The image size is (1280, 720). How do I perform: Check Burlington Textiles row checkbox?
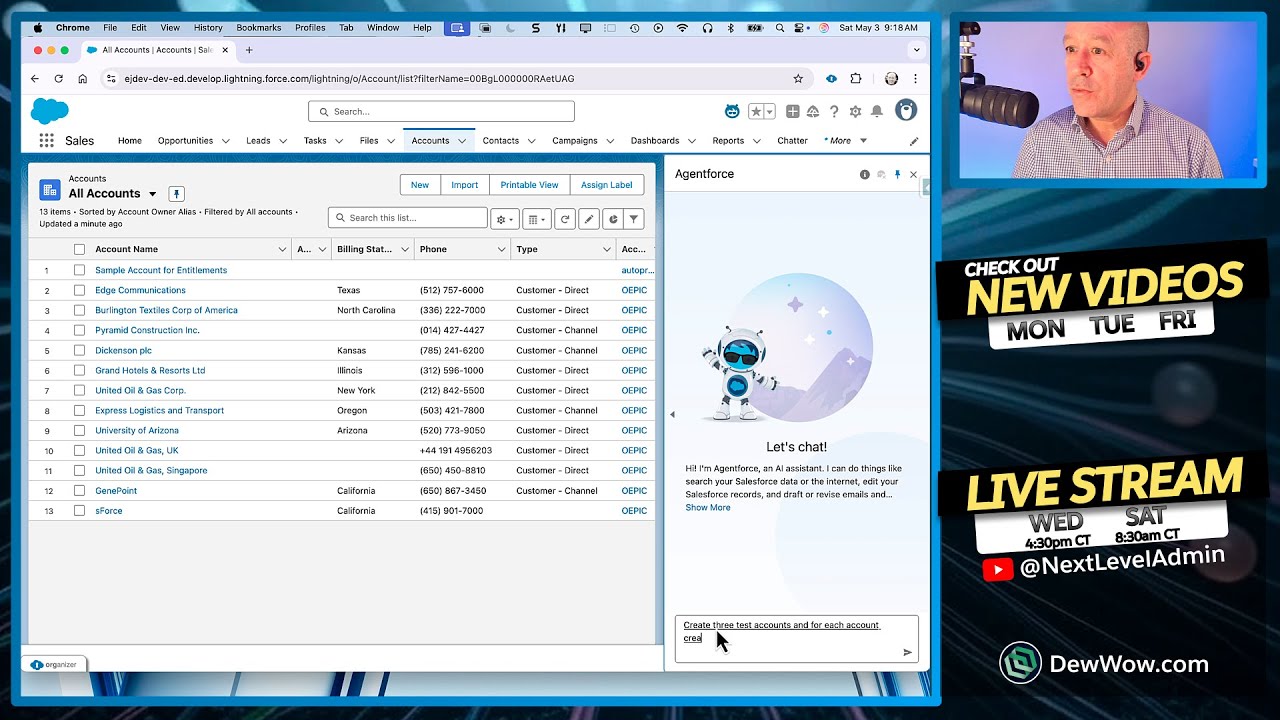click(79, 310)
